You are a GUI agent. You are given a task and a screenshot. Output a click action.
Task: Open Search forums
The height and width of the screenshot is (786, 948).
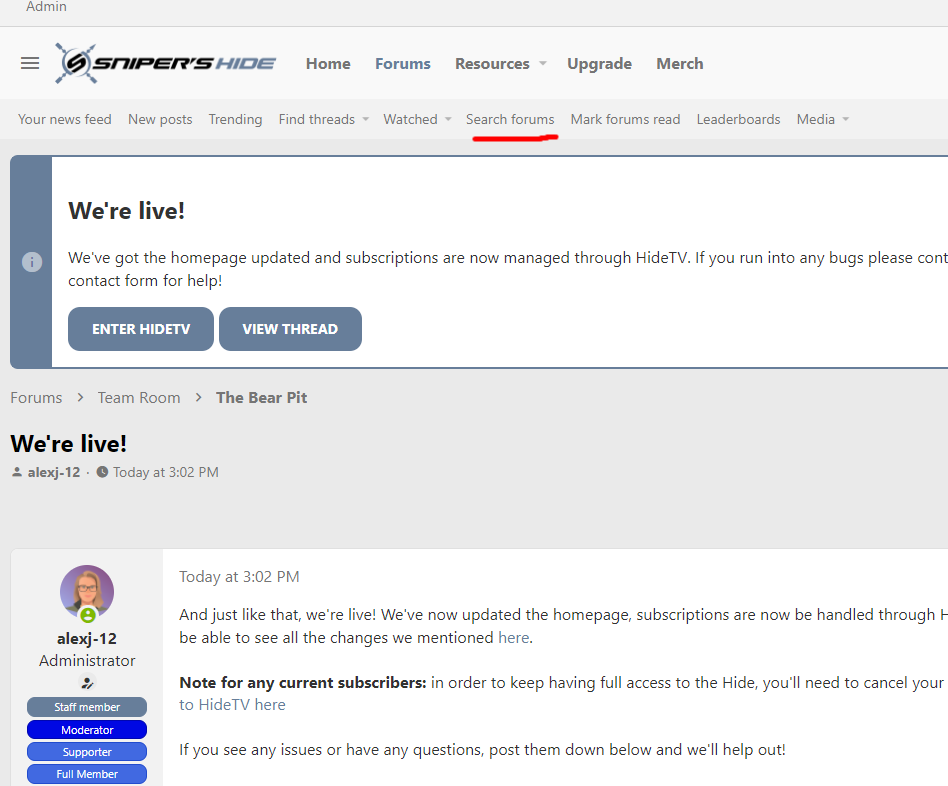pyautogui.click(x=510, y=119)
